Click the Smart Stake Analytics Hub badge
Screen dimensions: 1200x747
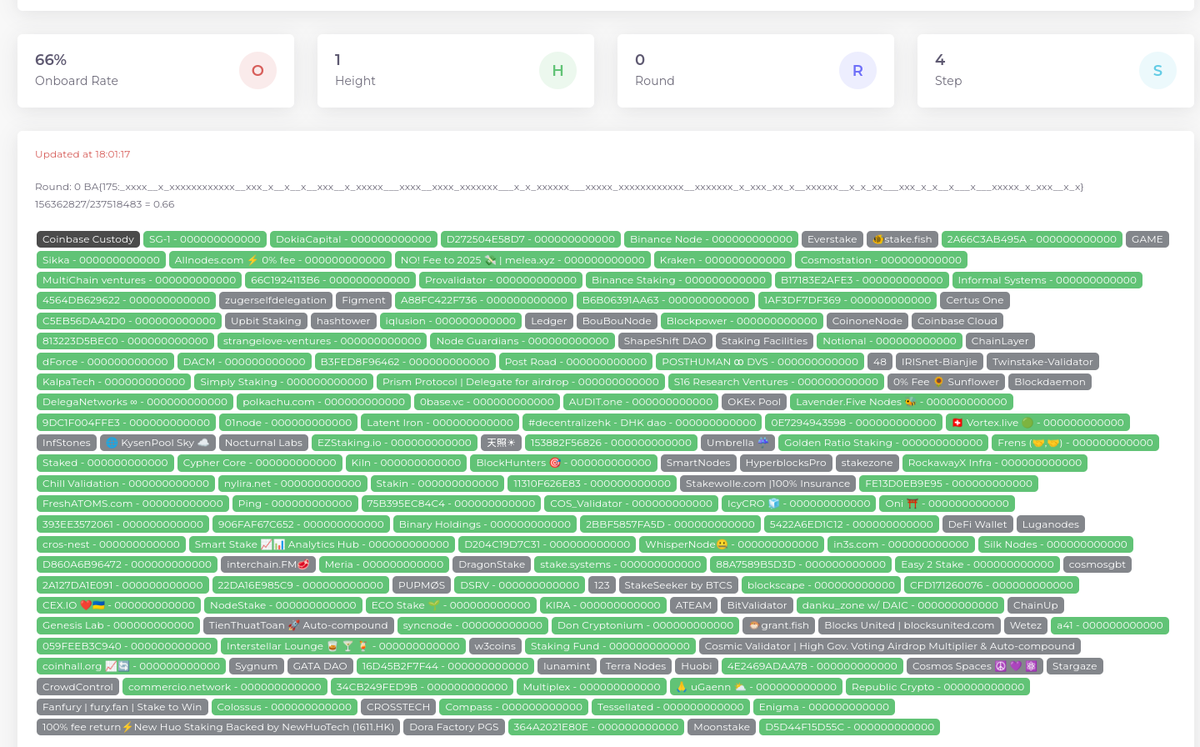[321, 544]
